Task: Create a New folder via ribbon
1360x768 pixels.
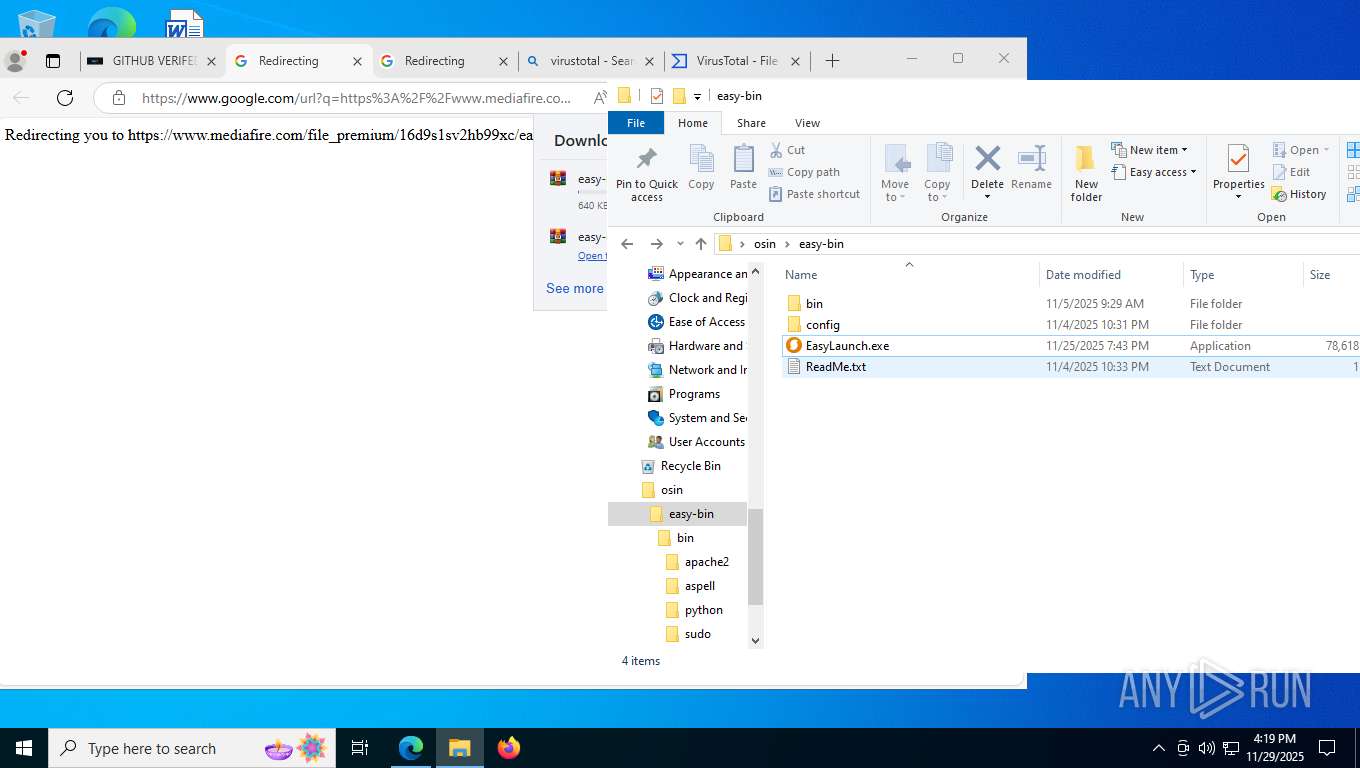Action: tap(1086, 173)
